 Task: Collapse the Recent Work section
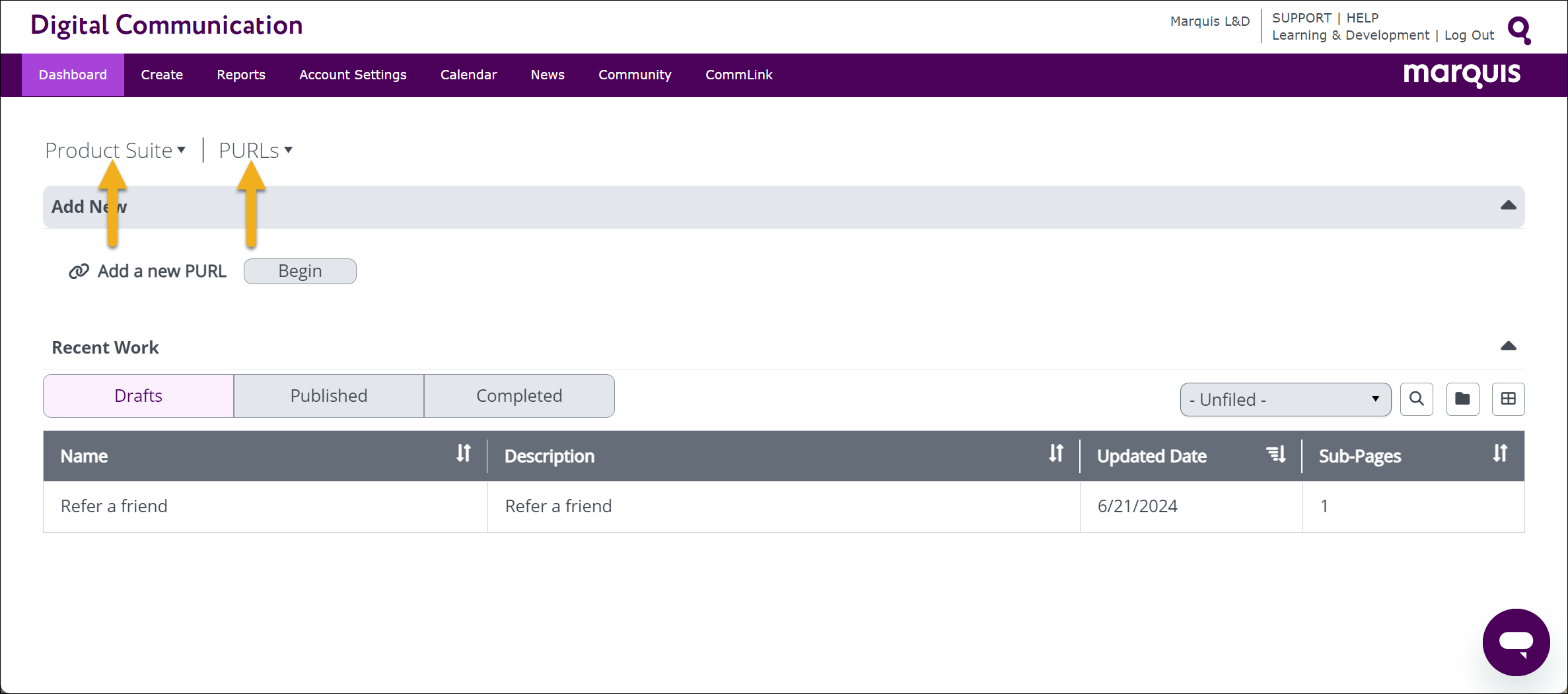tap(1508, 346)
